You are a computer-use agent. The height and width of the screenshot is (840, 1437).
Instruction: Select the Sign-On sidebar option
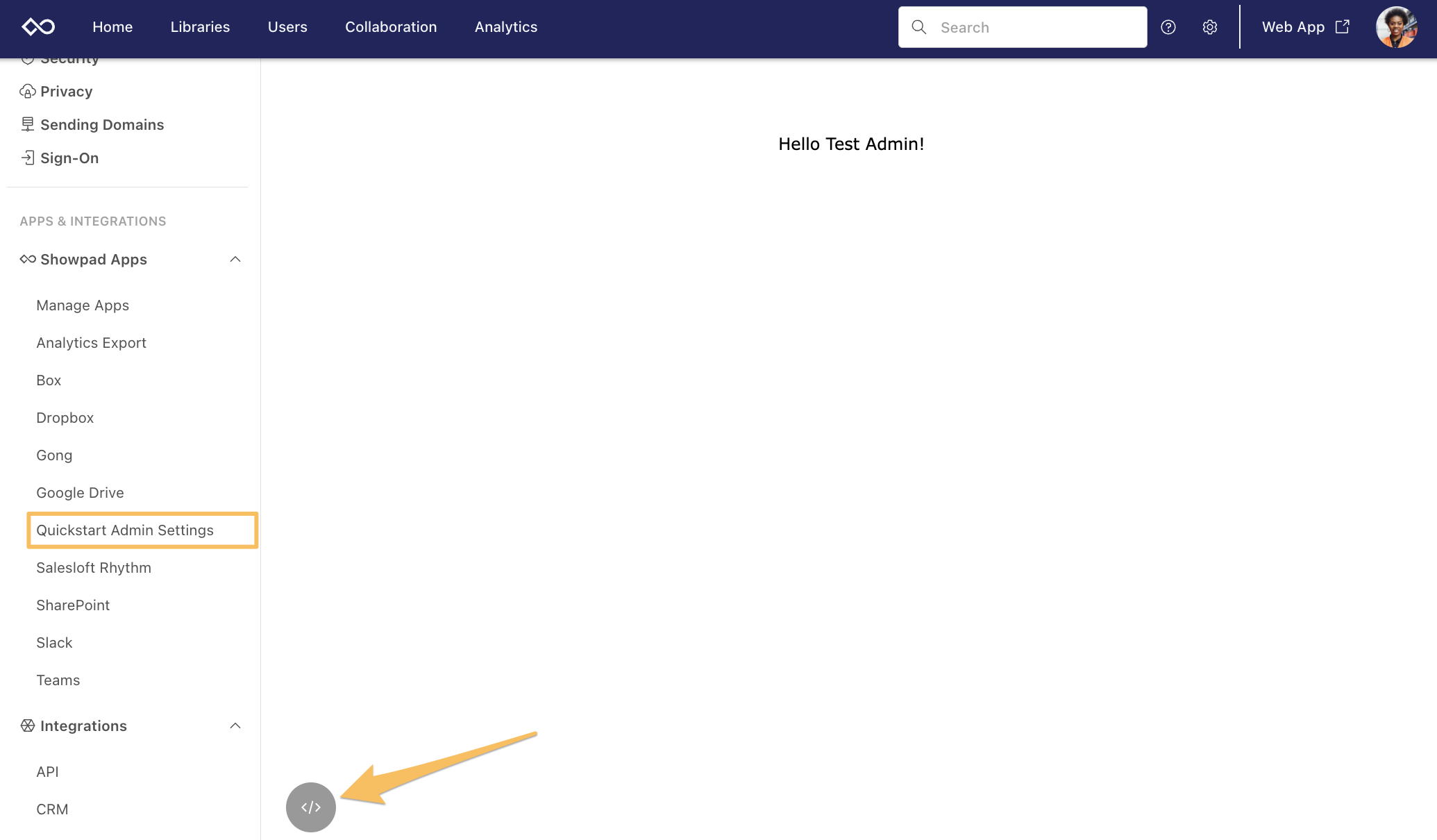pos(69,156)
